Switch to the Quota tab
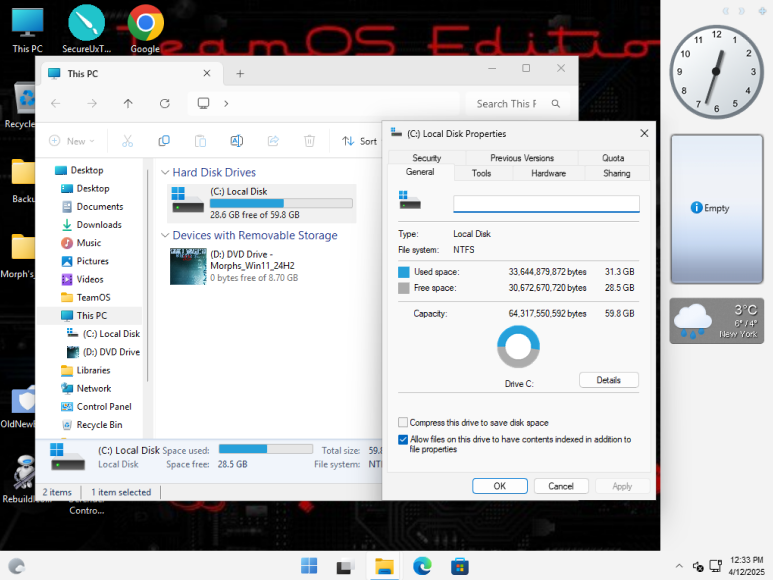This screenshot has height=580, width=773. tap(613, 158)
